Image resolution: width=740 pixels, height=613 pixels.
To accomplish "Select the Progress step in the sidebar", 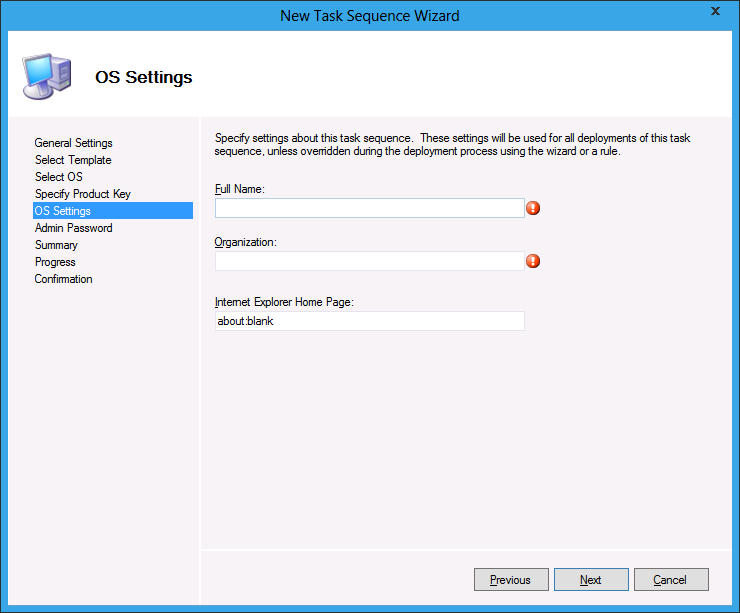I will click(55, 262).
